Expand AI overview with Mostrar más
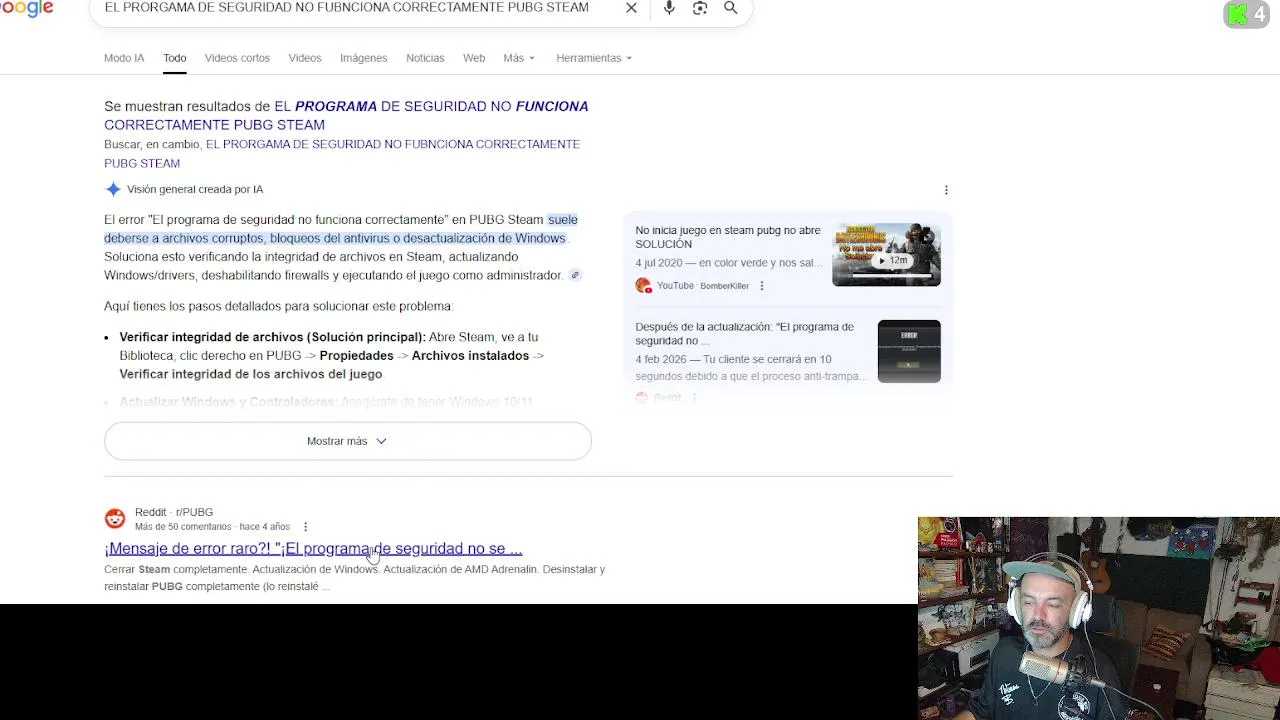The width and height of the screenshot is (1280, 720). coord(347,441)
